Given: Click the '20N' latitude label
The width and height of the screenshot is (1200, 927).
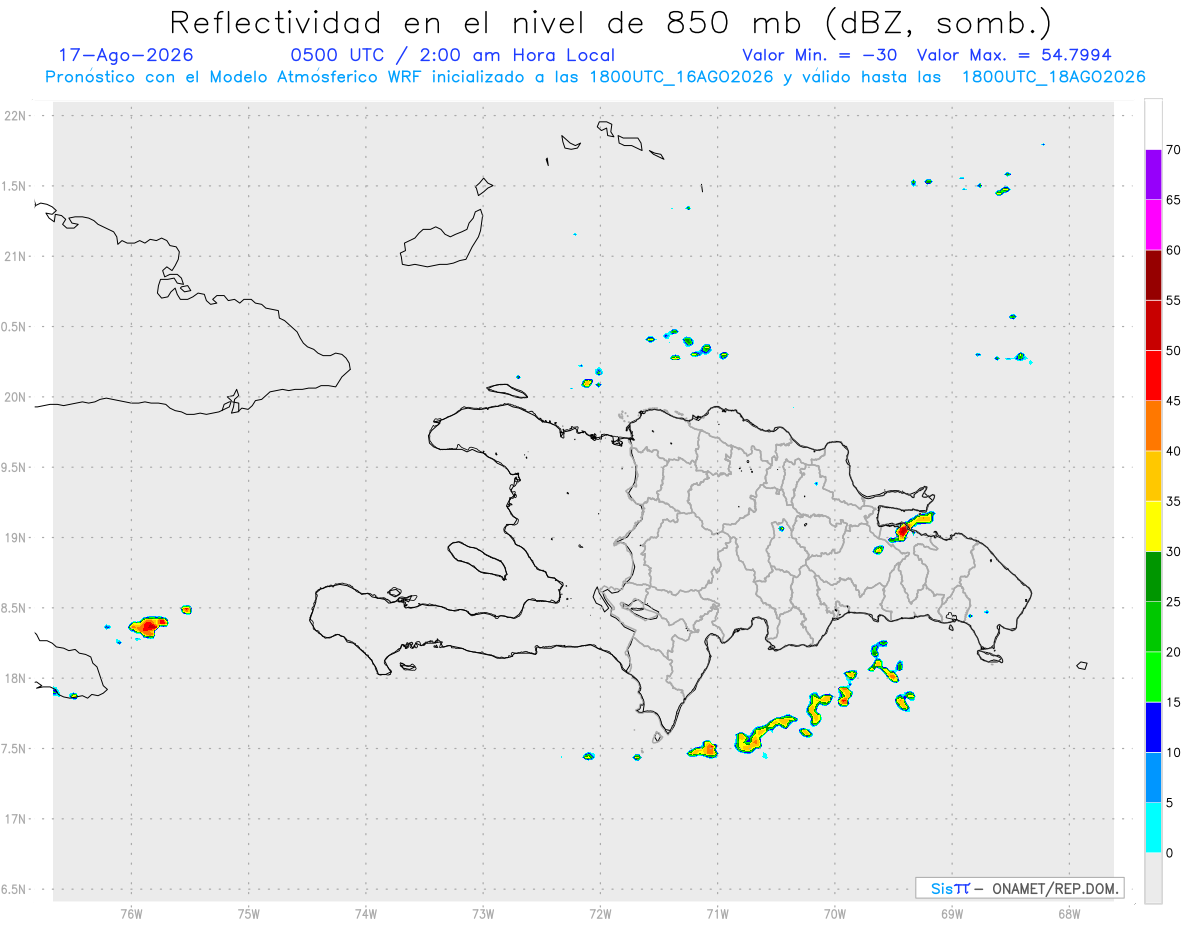Looking at the screenshot, I should (x=17, y=397).
